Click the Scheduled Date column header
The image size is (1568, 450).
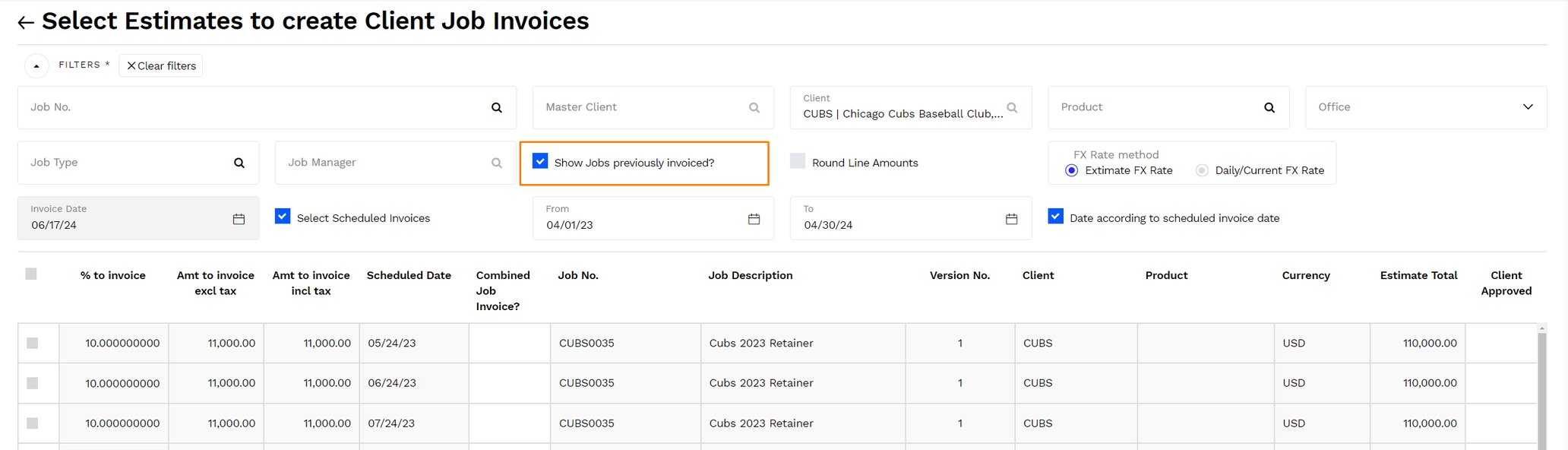[409, 275]
